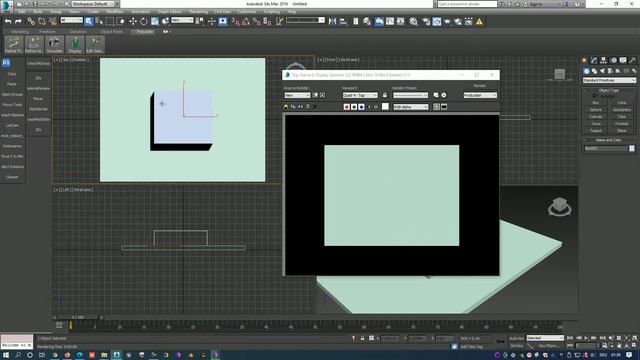Click the Unlink Selection tool
640x360 pixels.
[x=42, y=21]
